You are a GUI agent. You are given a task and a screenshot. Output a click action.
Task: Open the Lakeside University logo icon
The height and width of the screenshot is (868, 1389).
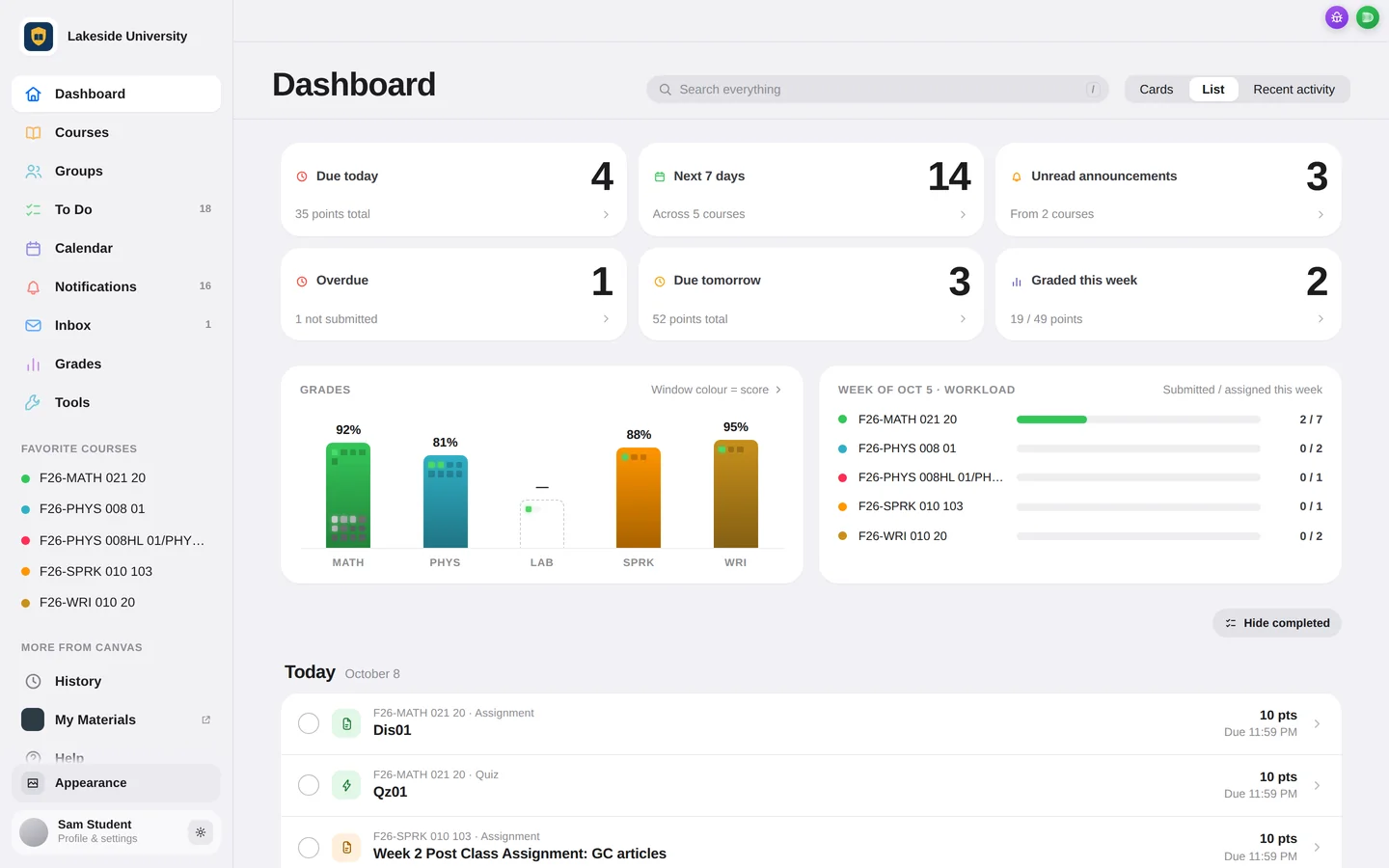coord(39,37)
